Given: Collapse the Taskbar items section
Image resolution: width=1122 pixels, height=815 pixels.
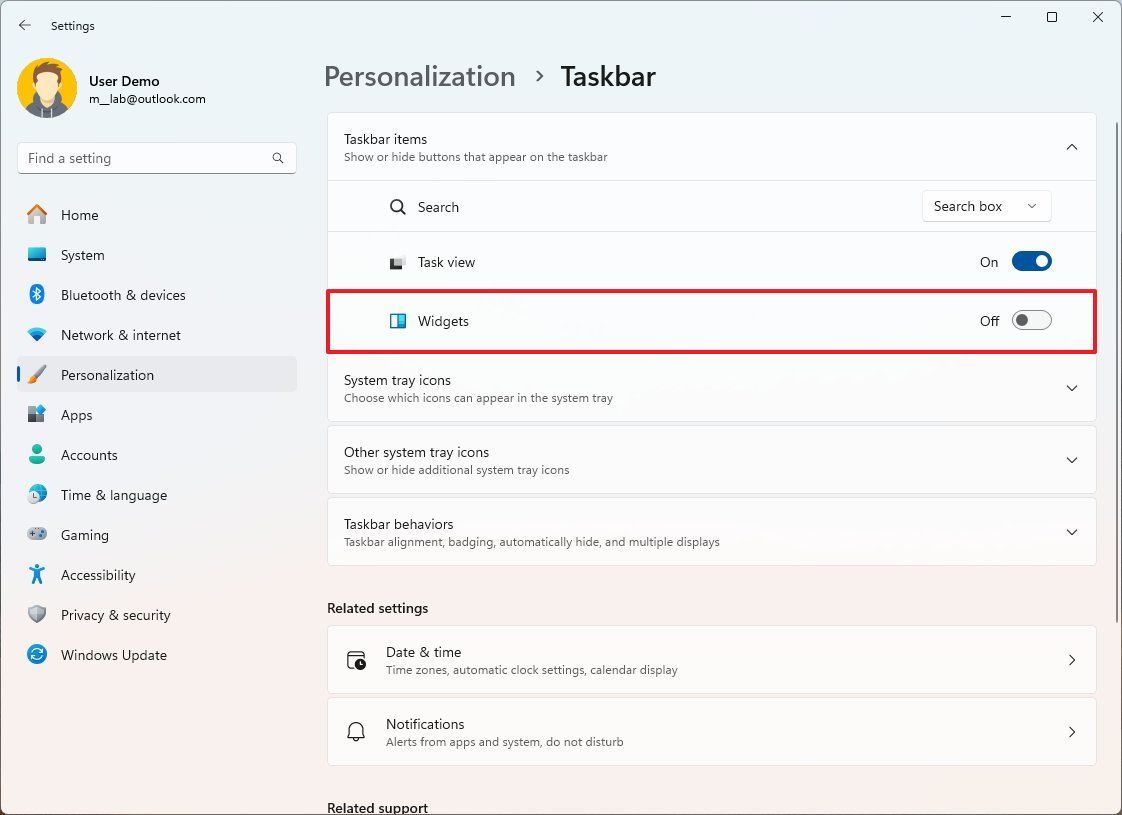Looking at the screenshot, I should [1071, 146].
